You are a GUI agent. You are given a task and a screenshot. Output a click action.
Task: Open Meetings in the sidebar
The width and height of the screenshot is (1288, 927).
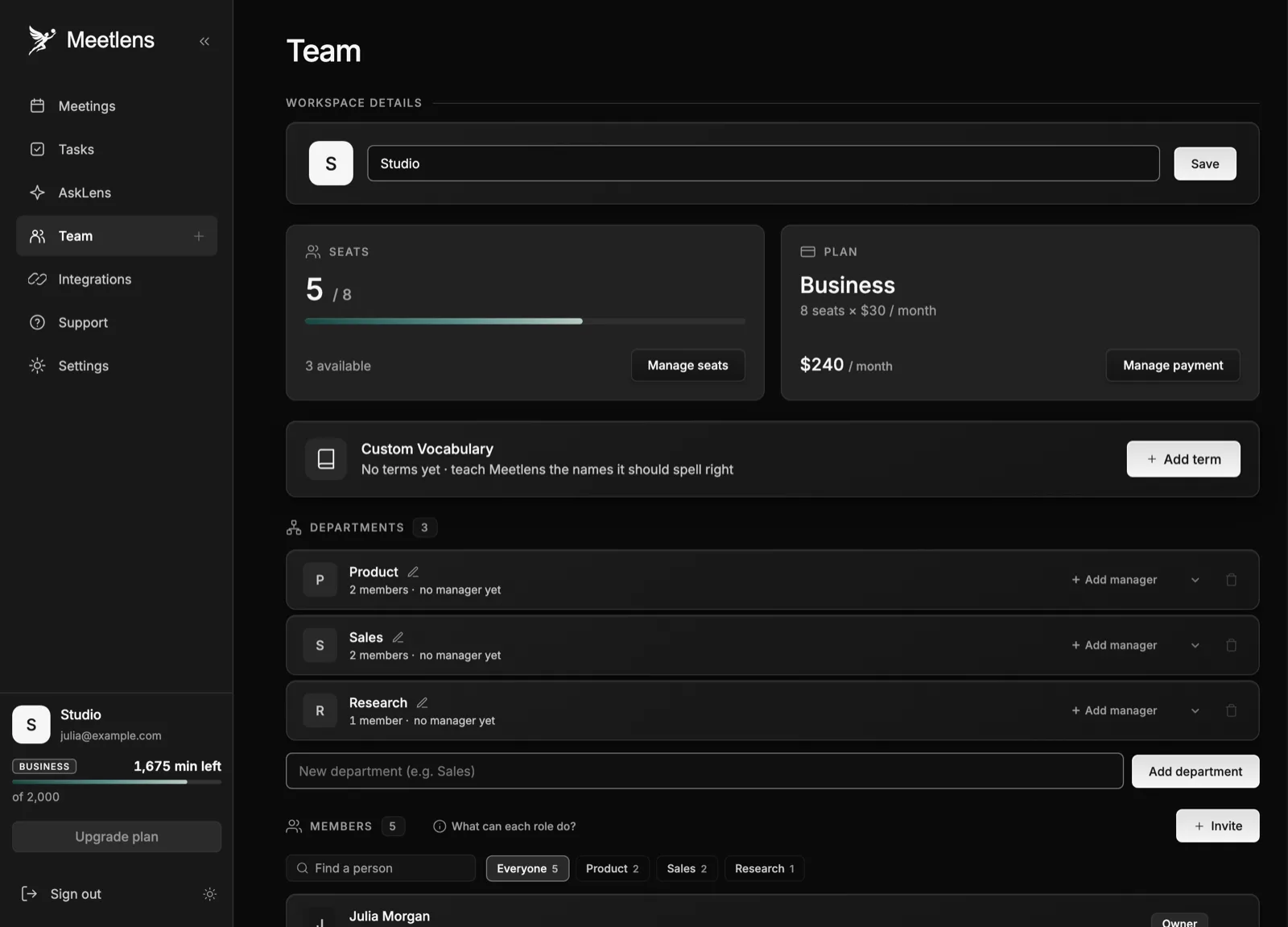117,106
